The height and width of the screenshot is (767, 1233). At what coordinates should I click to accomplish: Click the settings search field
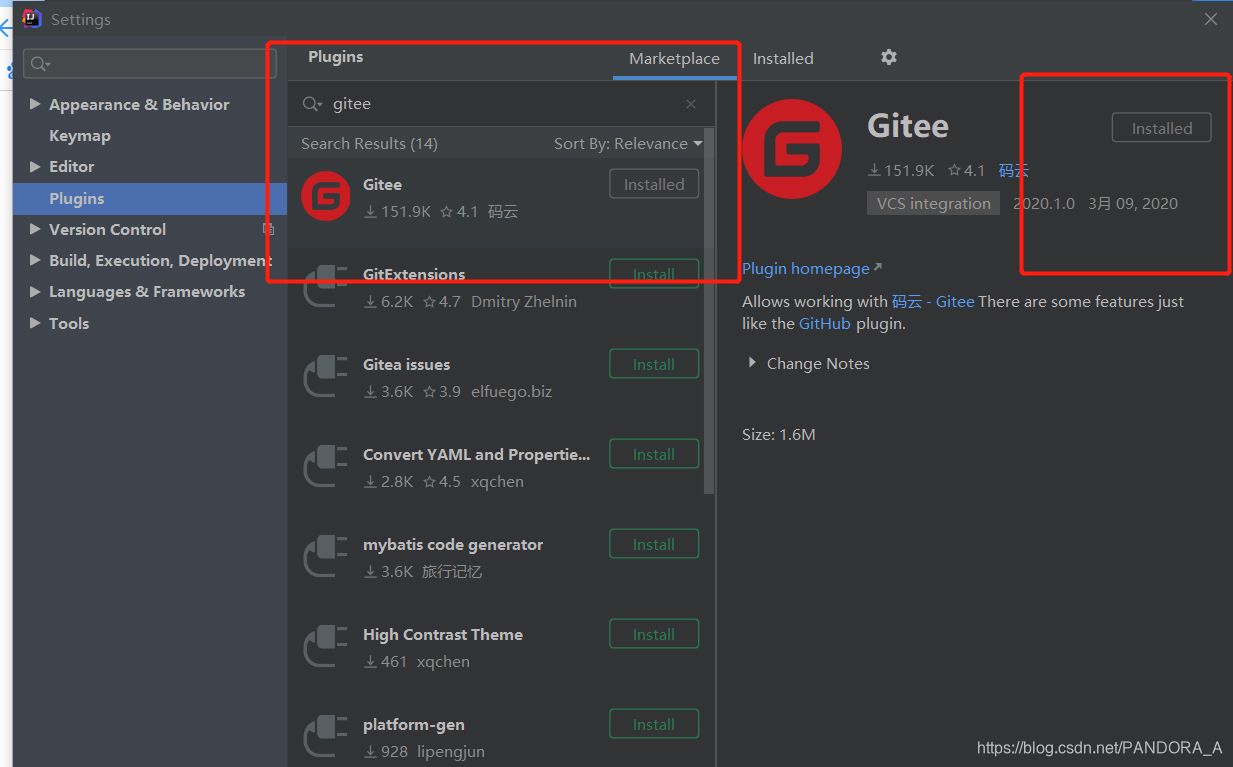[150, 64]
